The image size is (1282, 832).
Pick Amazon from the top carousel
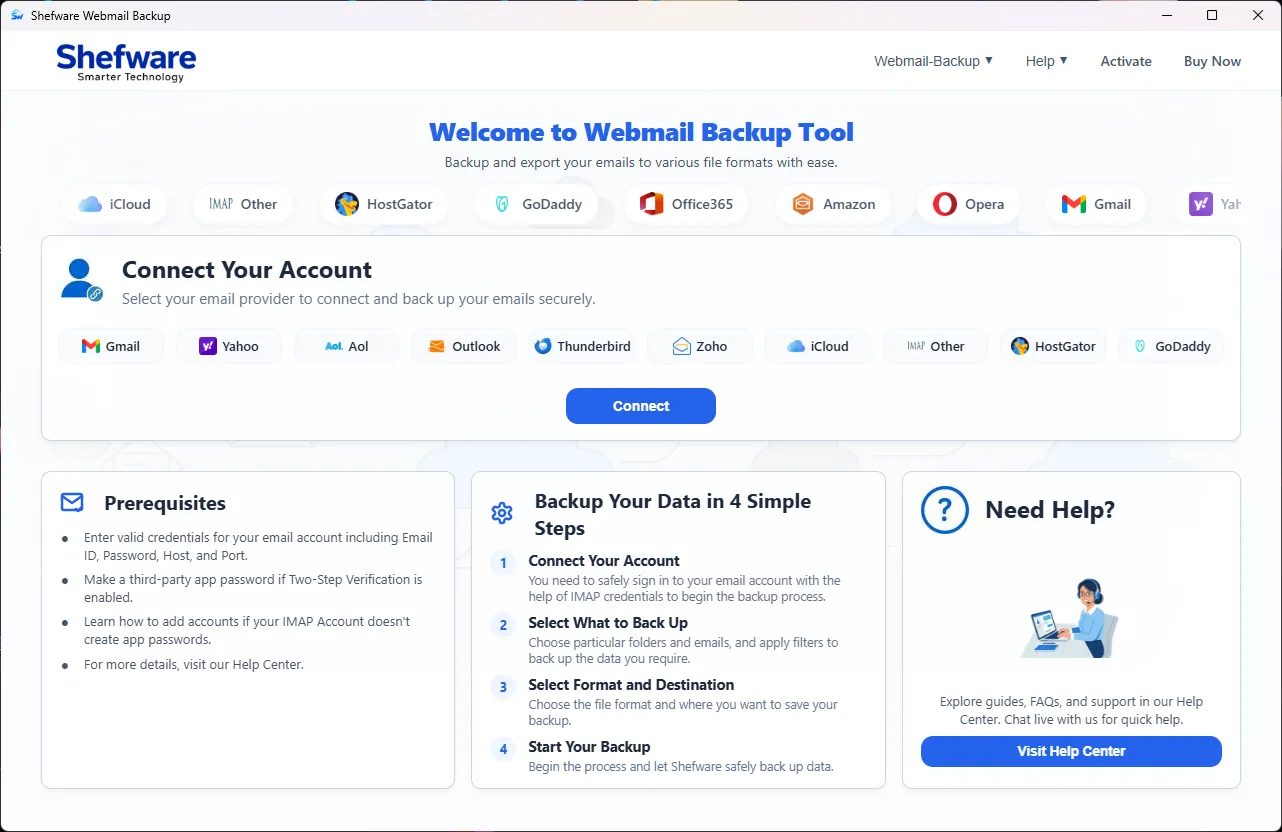[x=833, y=204]
